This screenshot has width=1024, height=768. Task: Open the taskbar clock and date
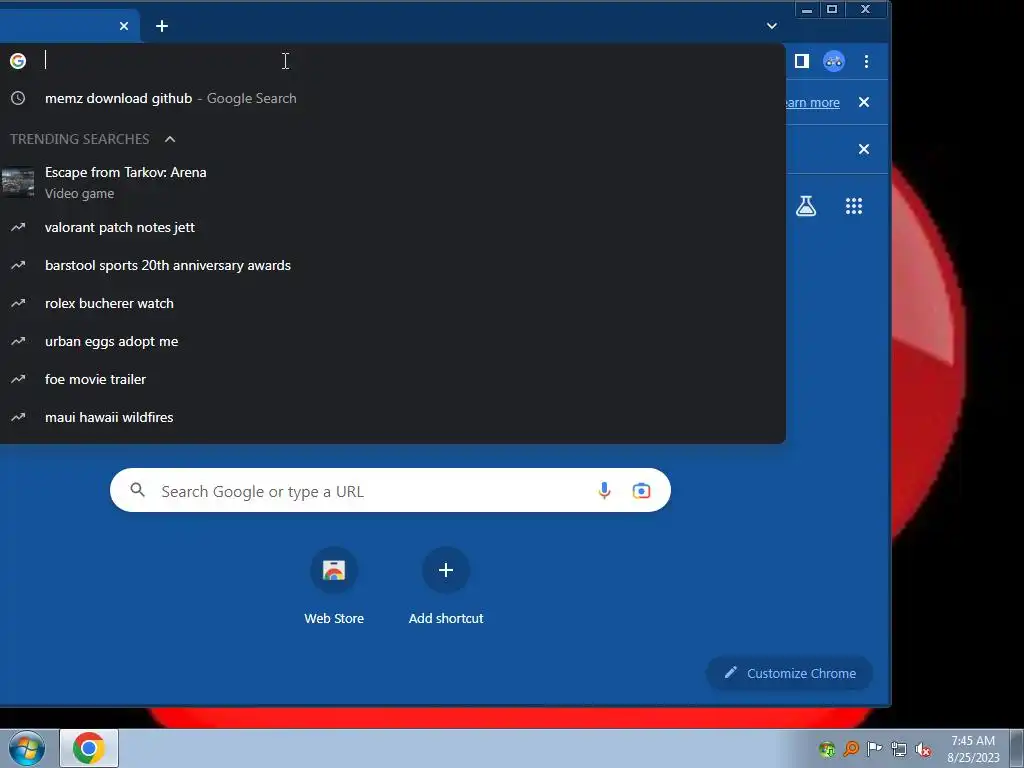click(973, 749)
